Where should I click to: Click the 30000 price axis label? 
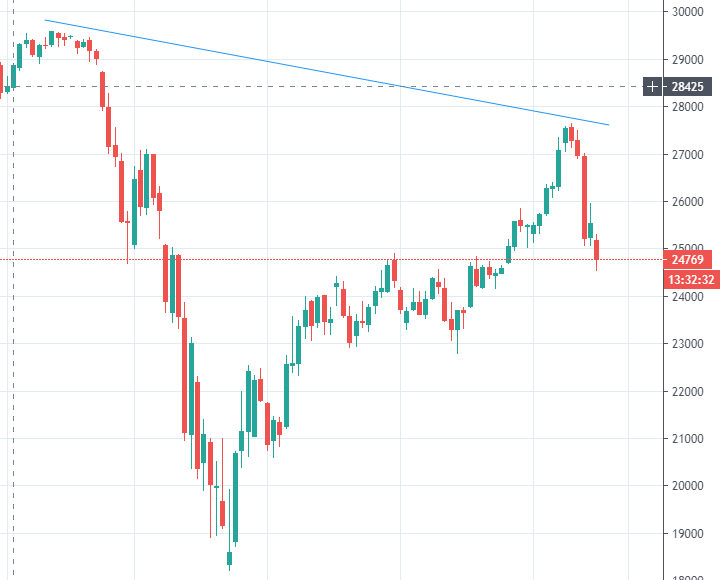(x=687, y=13)
